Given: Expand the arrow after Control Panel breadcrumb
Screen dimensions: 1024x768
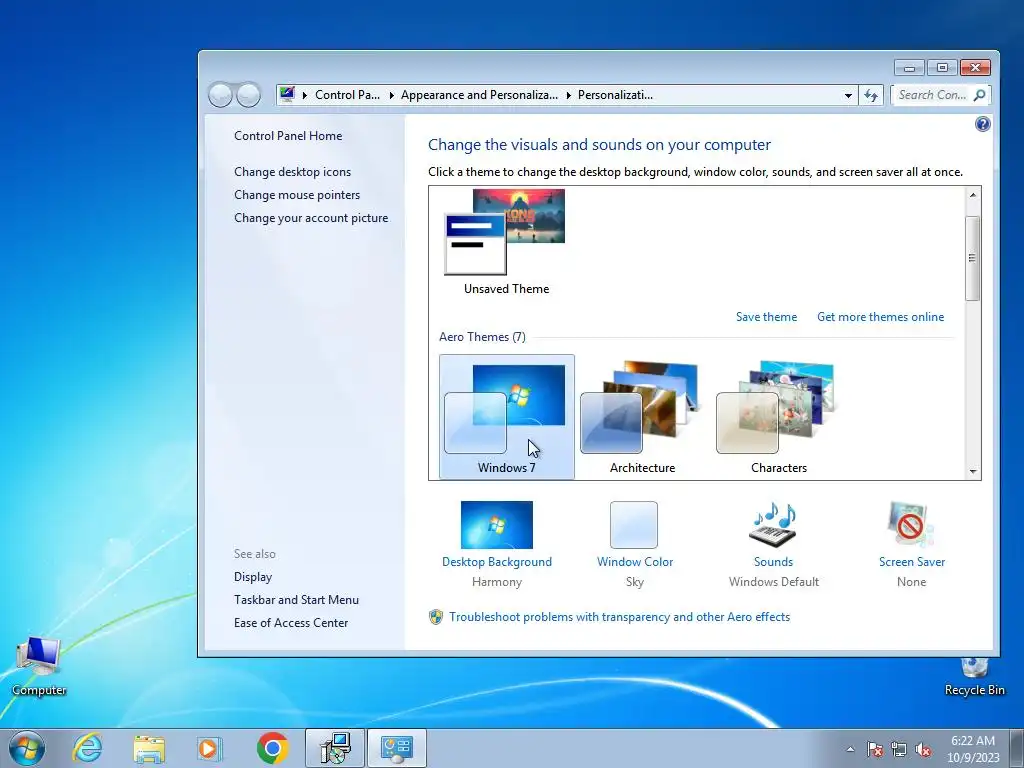Looking at the screenshot, I should pos(391,95).
